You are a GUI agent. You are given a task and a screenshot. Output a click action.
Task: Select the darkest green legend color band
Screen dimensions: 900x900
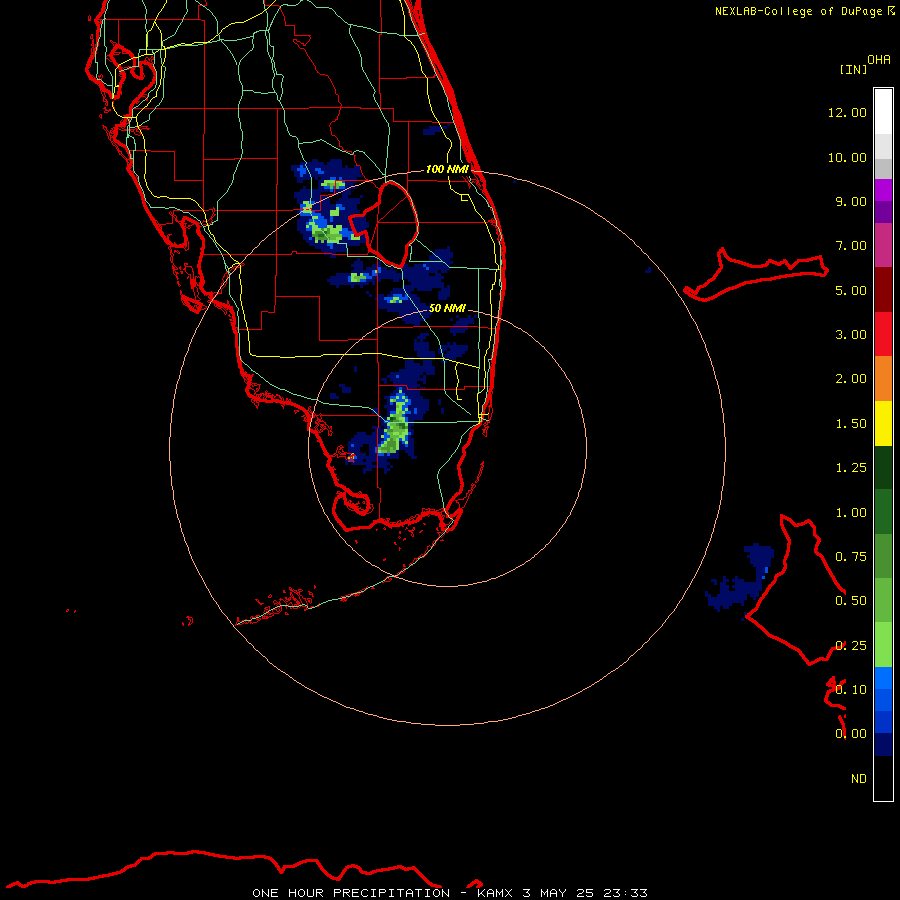tap(883, 467)
